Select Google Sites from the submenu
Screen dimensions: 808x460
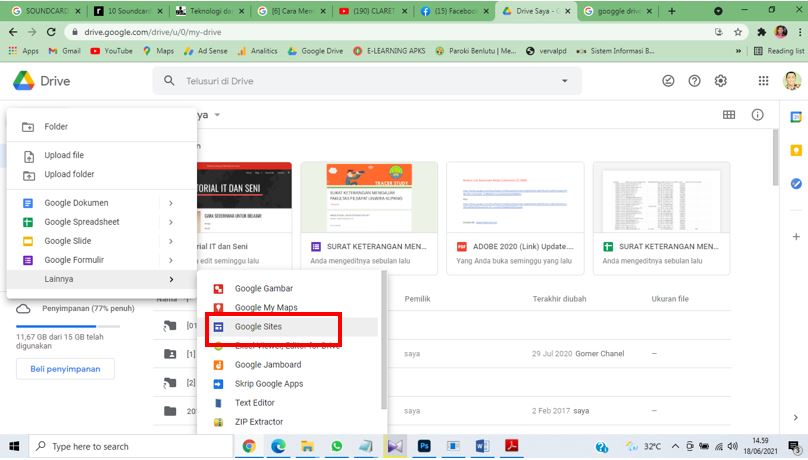pyautogui.click(x=258, y=327)
